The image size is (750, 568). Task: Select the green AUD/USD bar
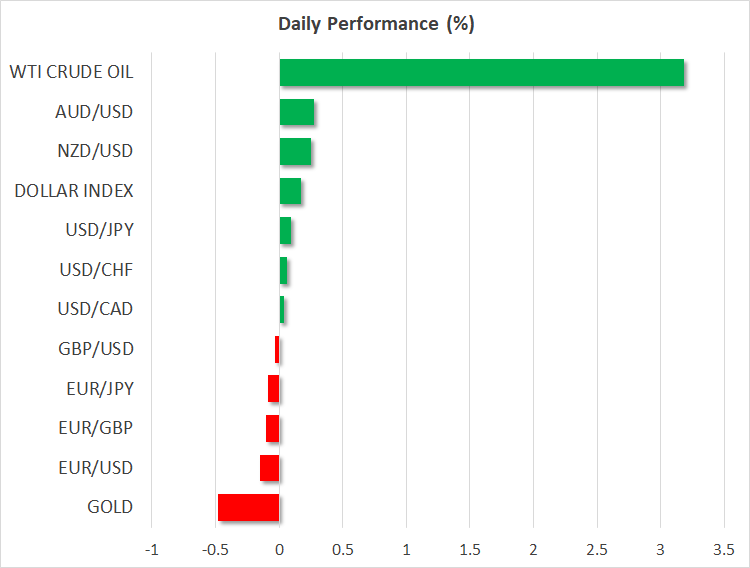pos(297,112)
